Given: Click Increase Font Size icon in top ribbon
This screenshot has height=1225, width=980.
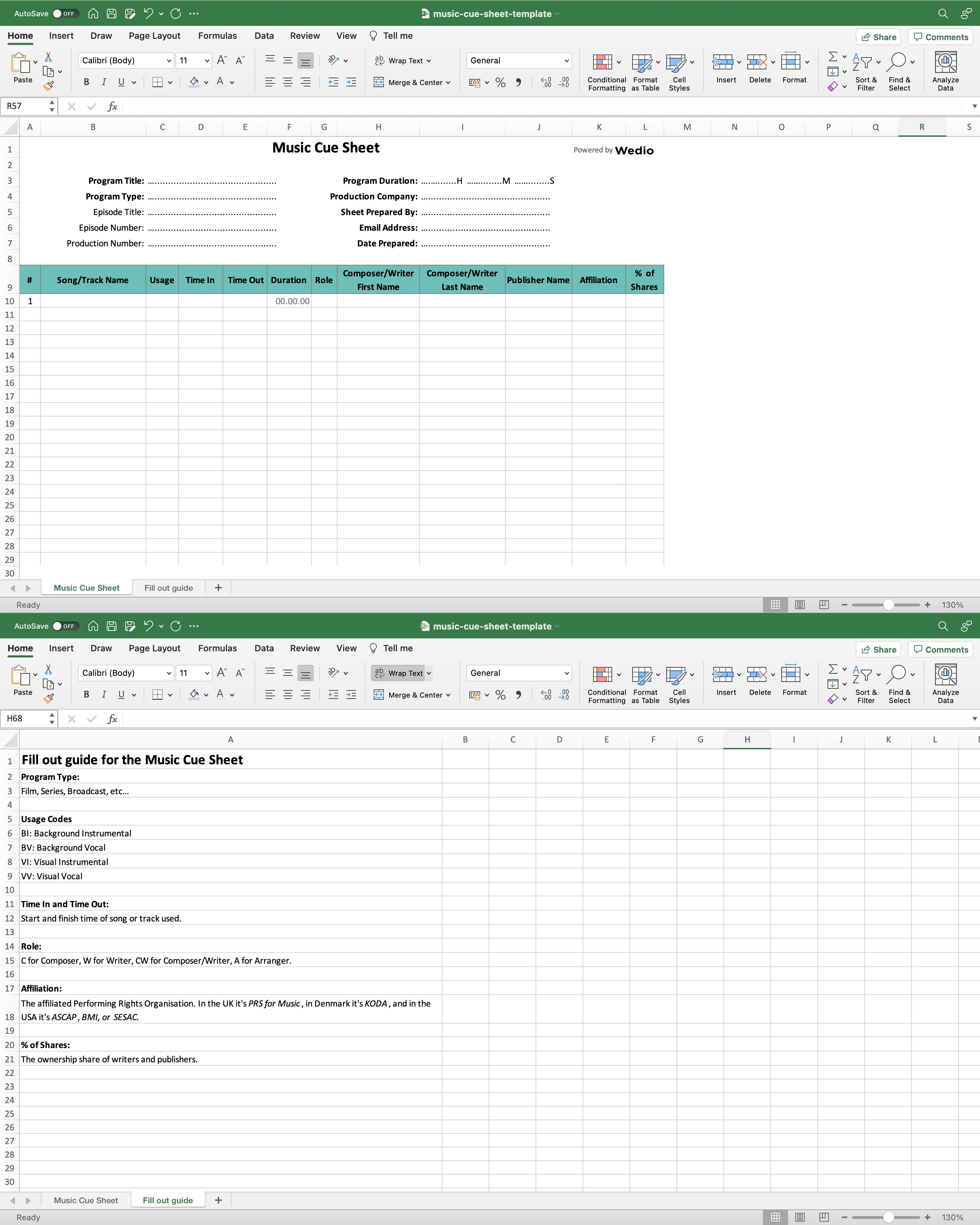Looking at the screenshot, I should pyautogui.click(x=222, y=60).
